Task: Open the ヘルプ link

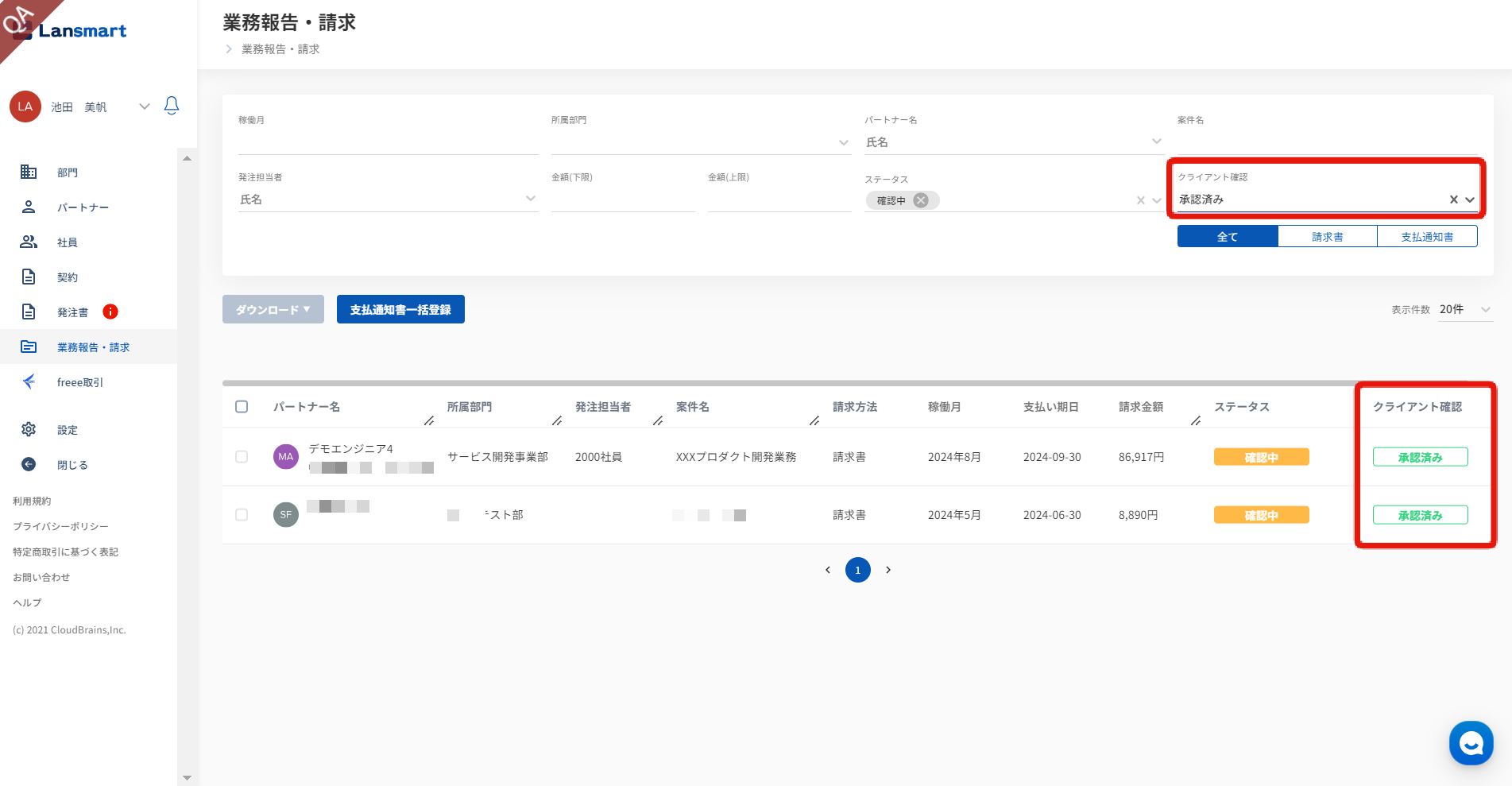Action: pyautogui.click(x=27, y=603)
